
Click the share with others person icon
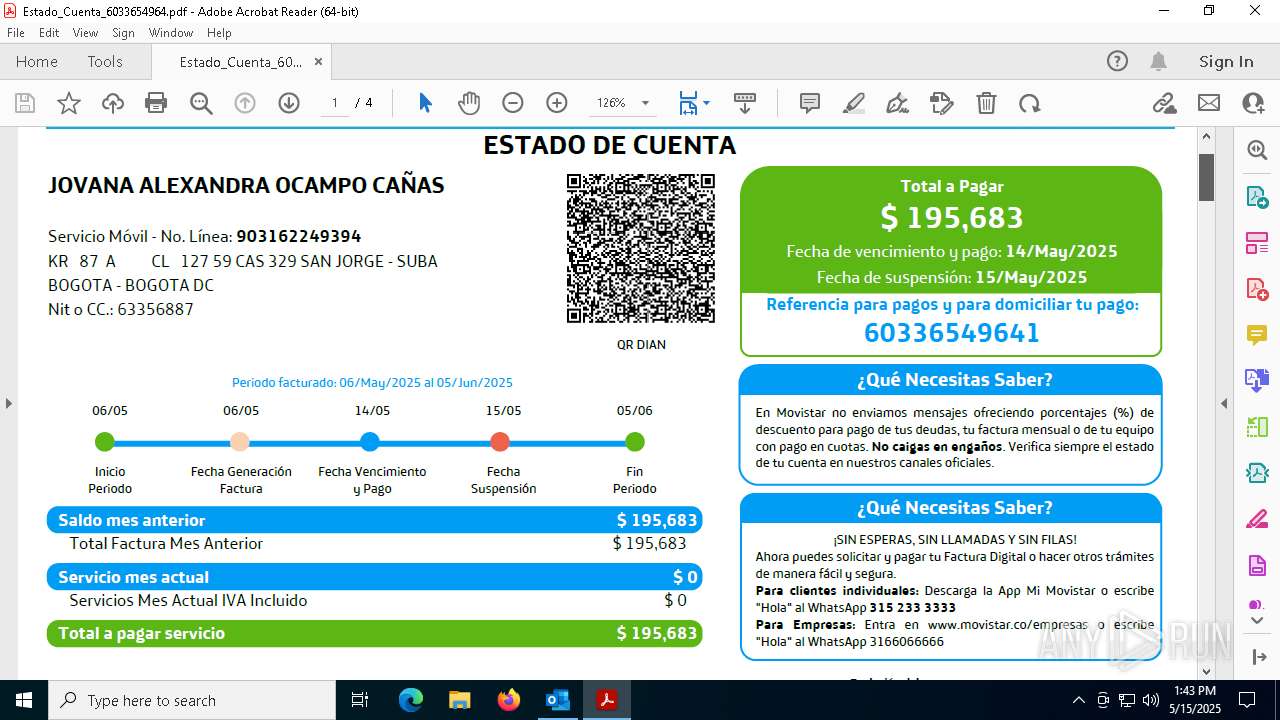click(1253, 103)
